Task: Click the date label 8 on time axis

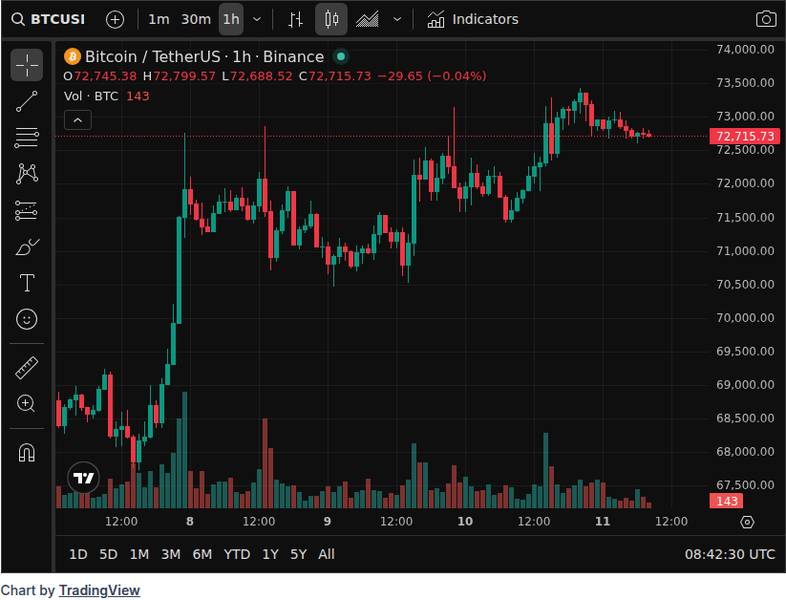Action: 189,521
